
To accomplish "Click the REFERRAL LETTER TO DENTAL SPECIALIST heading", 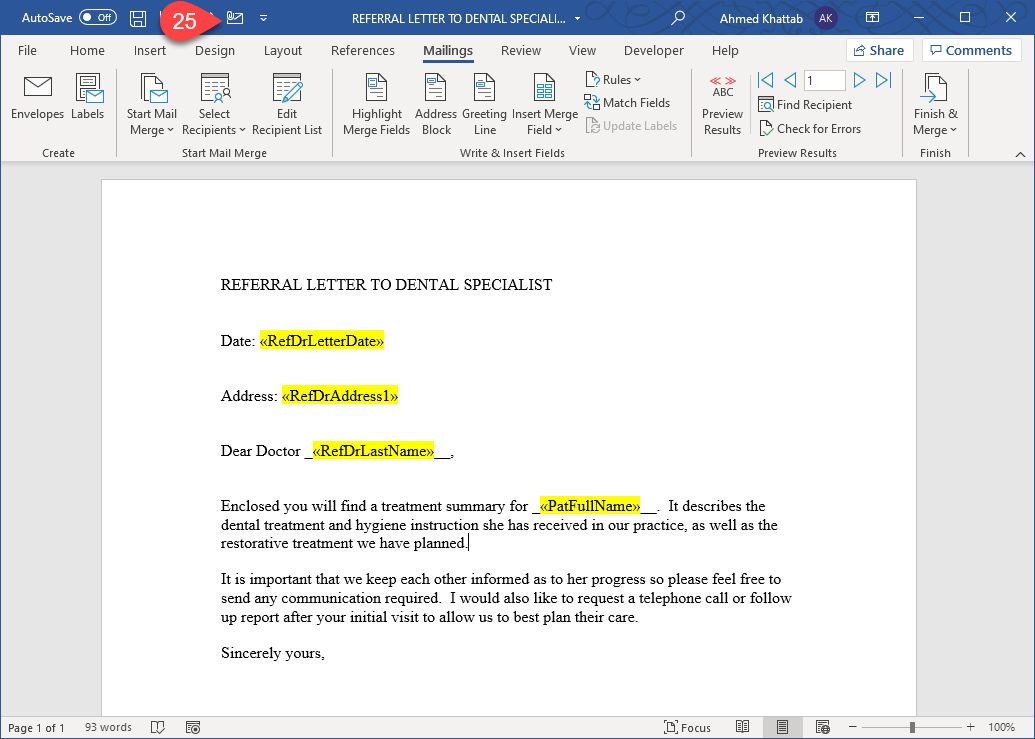I will (386, 285).
